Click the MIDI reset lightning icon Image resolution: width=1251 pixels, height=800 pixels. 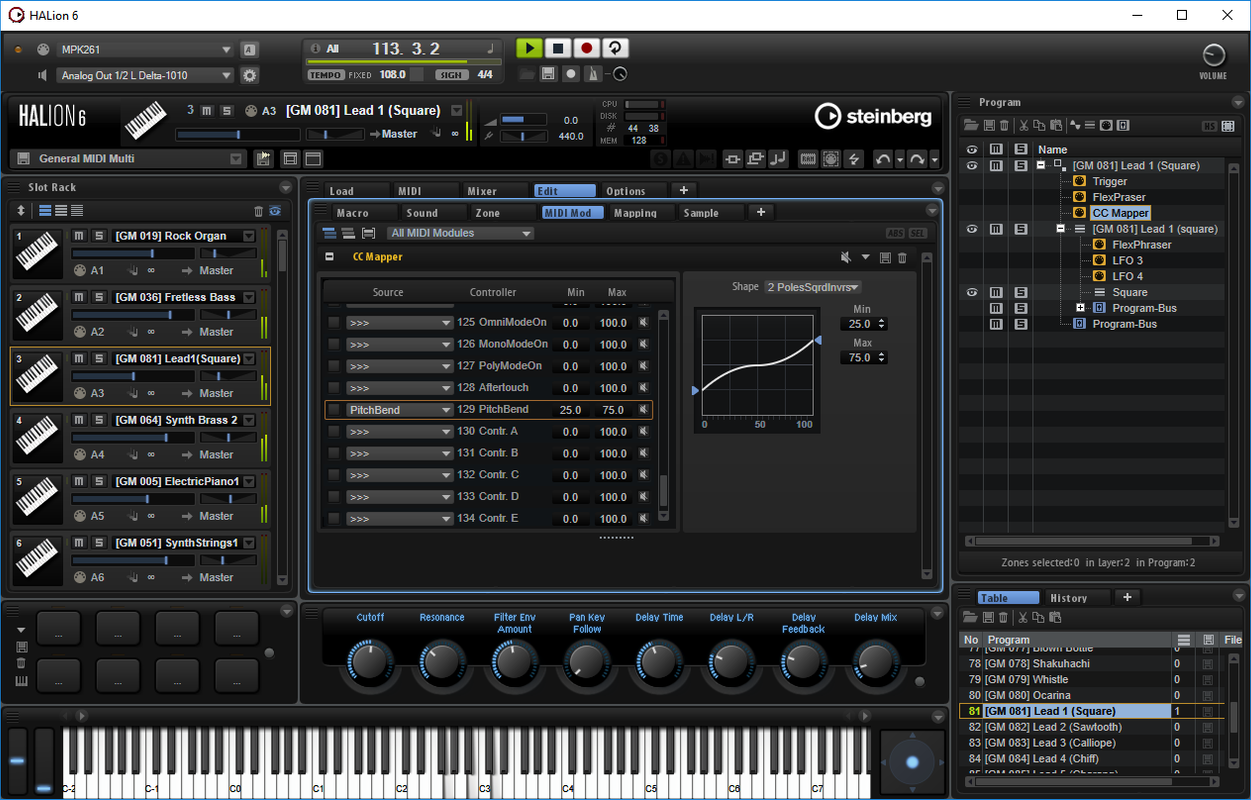click(x=855, y=159)
